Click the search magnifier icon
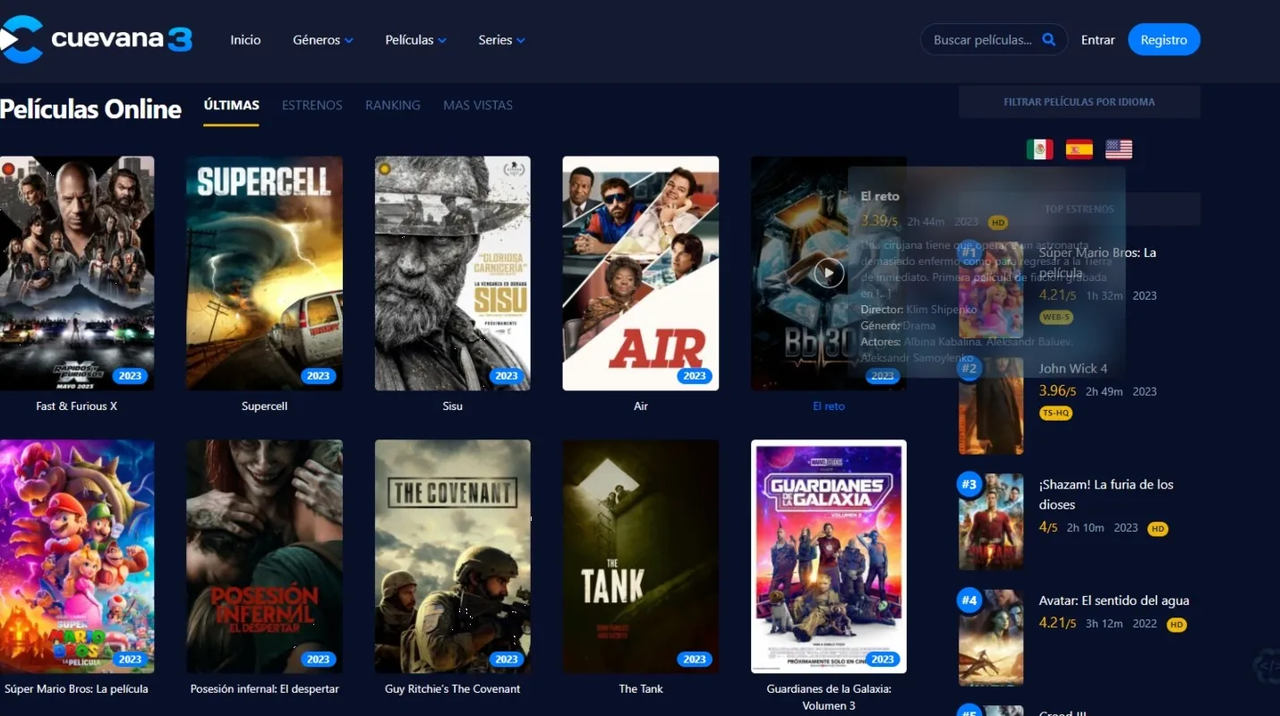 [1049, 40]
